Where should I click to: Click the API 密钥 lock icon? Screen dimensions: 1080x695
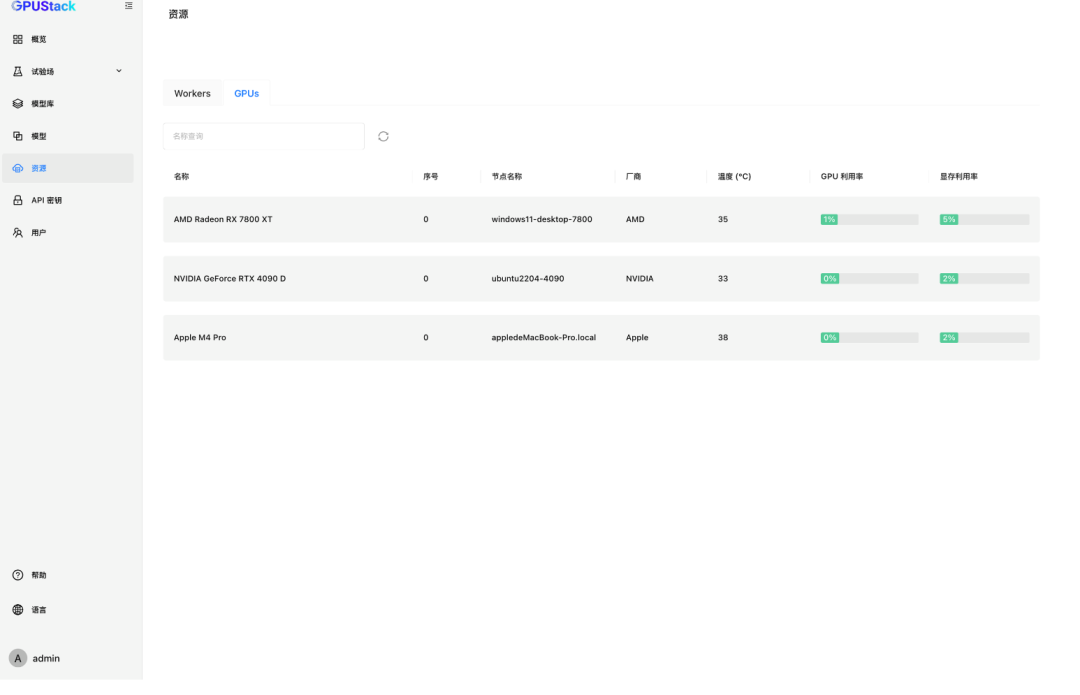click(18, 200)
